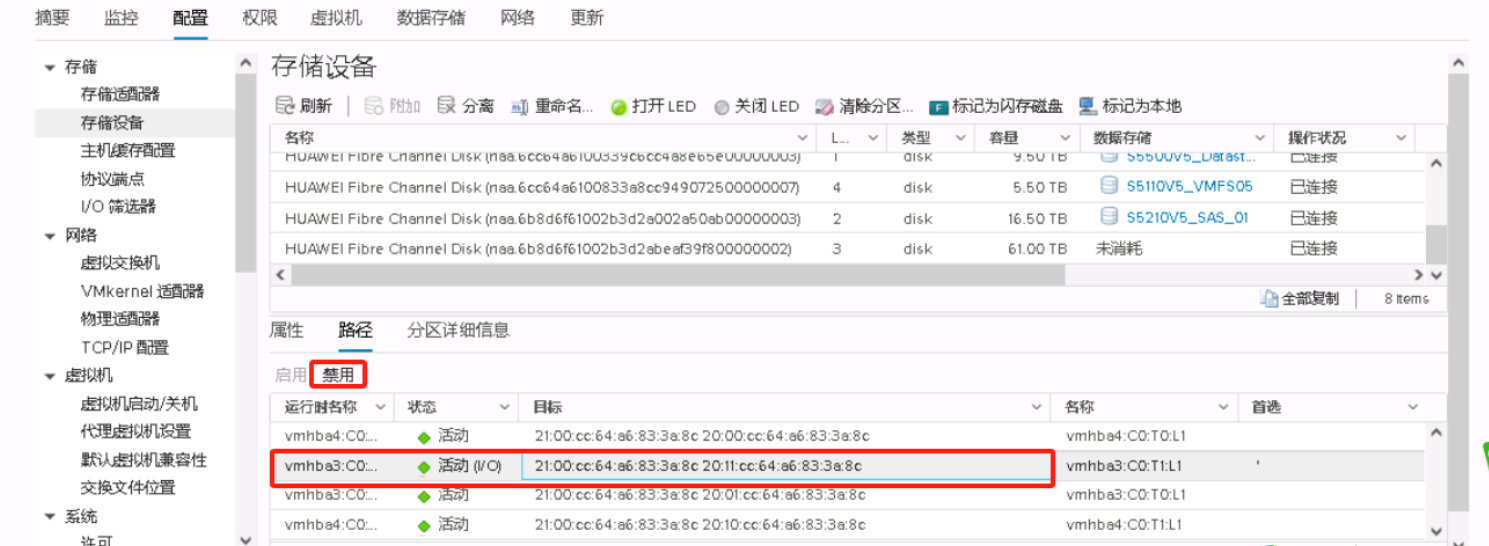Click datastore icon beside S5110V5_VMFS05

1108,186
